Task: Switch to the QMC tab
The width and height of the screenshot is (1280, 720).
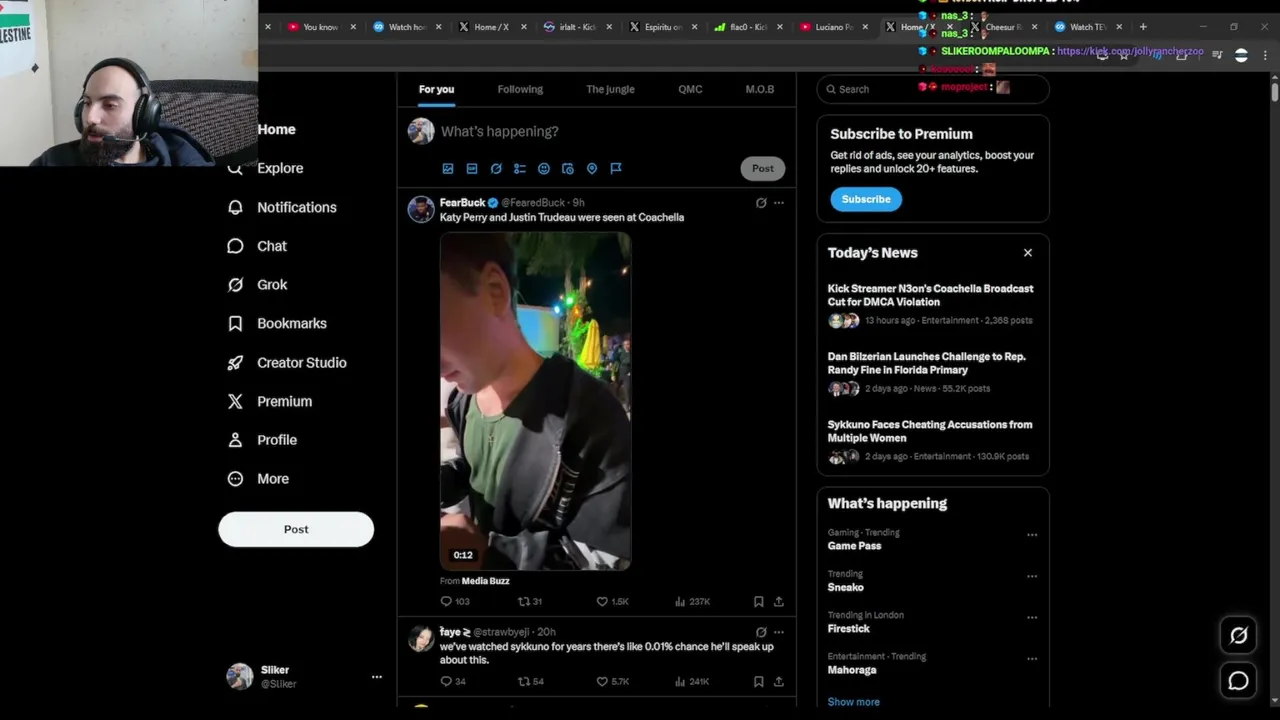Action: click(690, 89)
